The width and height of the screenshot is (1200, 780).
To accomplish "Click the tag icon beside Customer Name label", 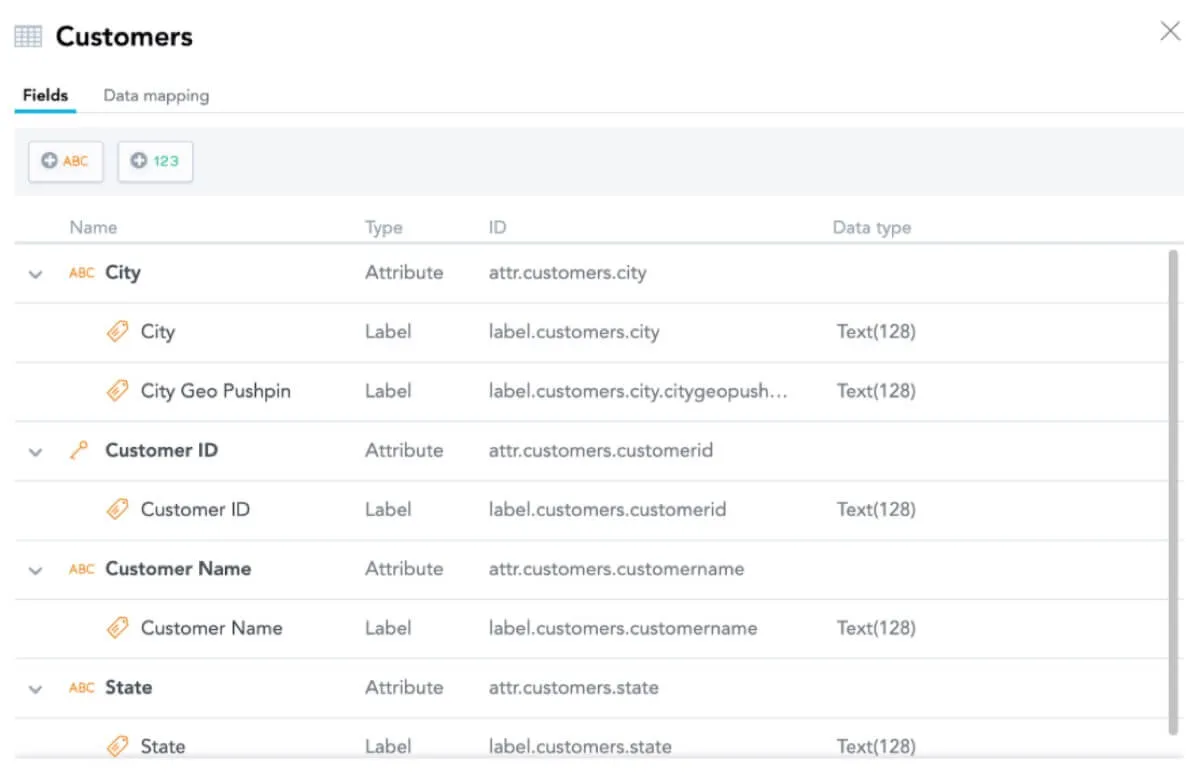I will [x=118, y=628].
